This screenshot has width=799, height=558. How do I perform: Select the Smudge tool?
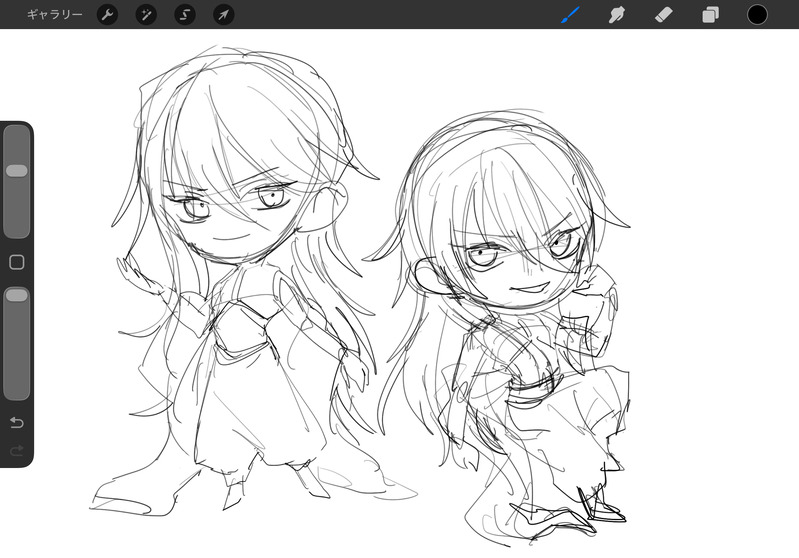click(617, 15)
